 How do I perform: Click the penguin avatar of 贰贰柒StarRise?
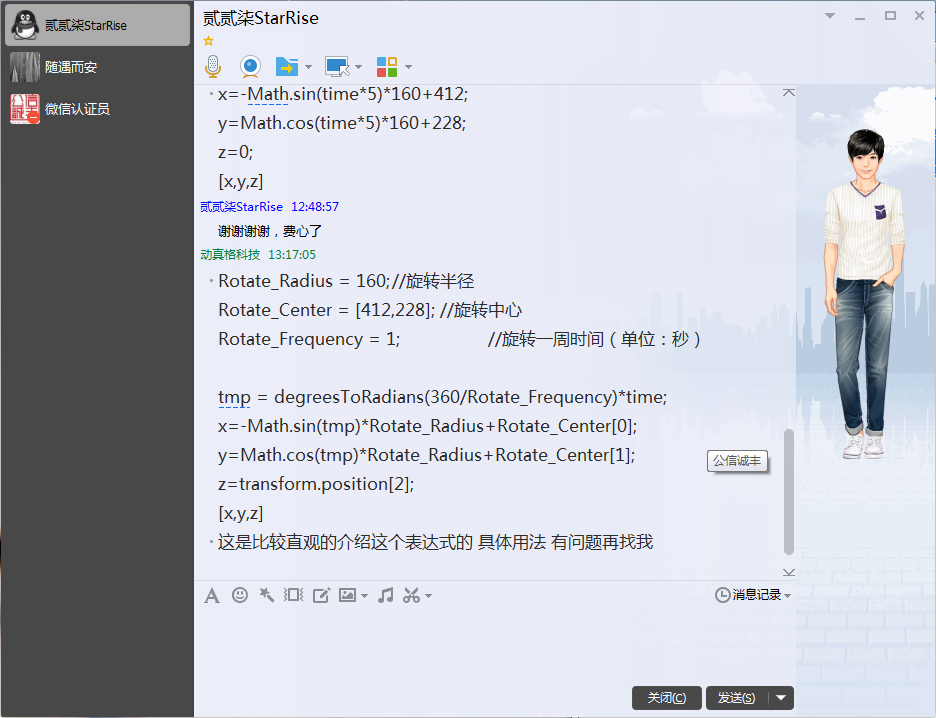25,25
